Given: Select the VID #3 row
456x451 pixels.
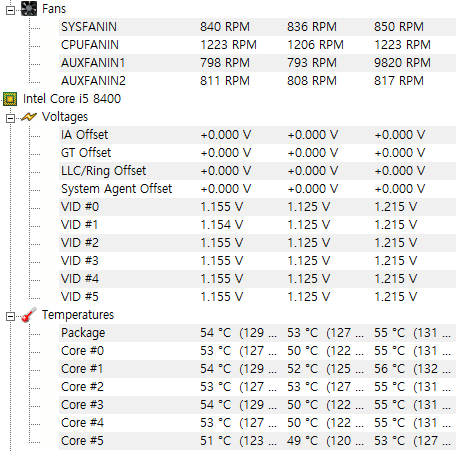Looking at the screenshot, I should click(x=257, y=261).
